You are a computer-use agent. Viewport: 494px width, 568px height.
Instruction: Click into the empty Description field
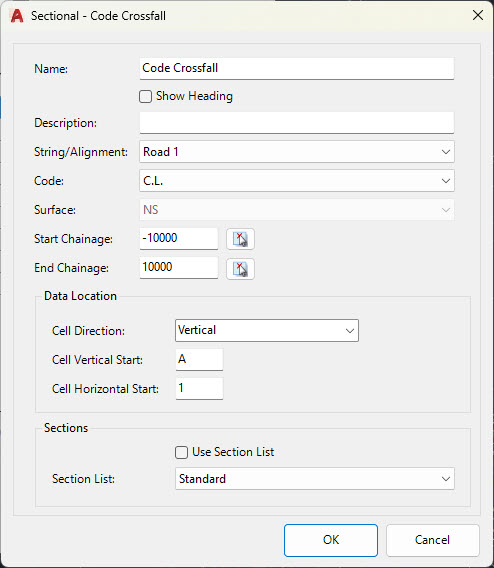tap(297, 123)
